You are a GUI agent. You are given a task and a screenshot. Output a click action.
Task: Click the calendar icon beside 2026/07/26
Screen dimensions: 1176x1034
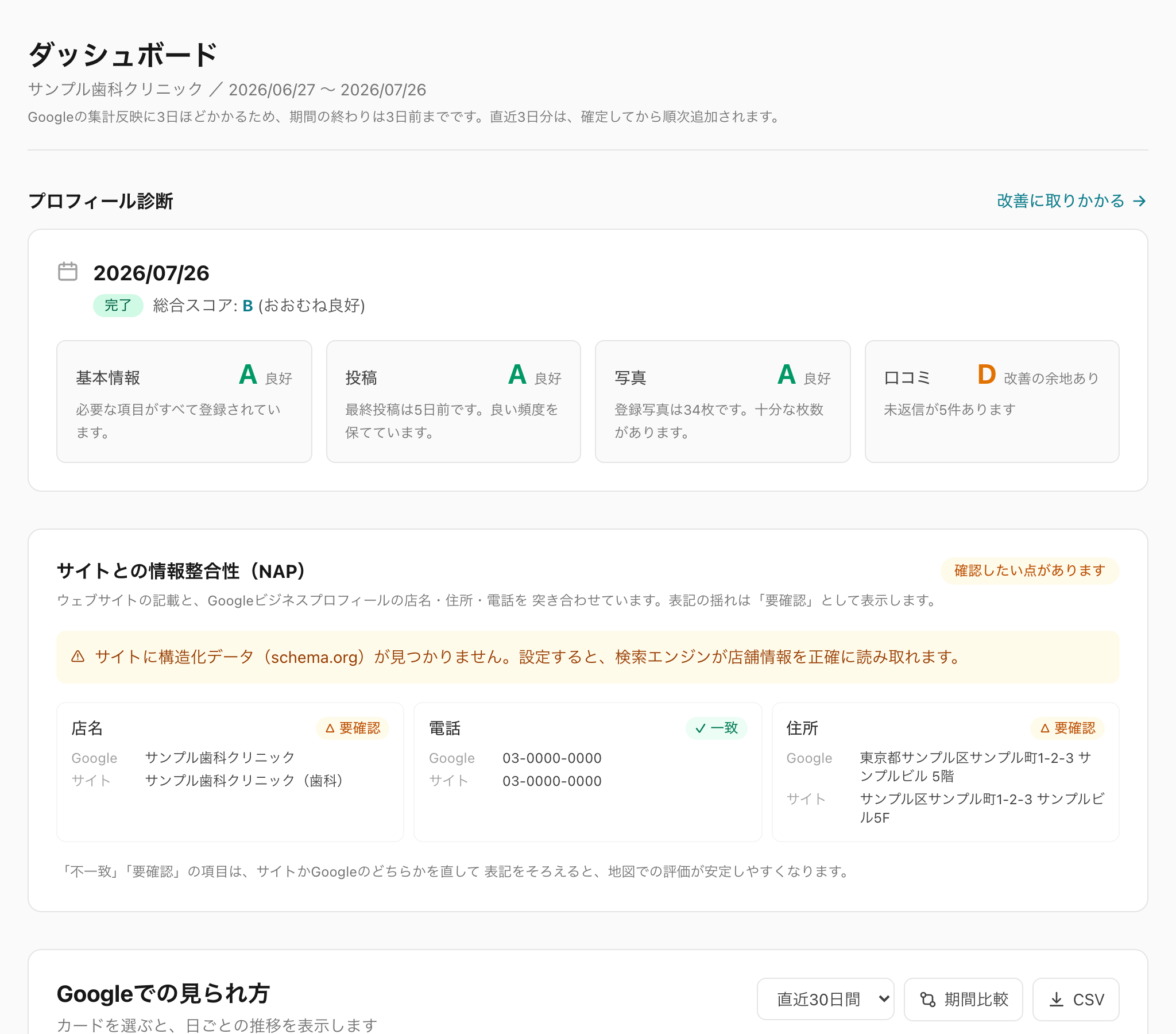tap(68, 272)
